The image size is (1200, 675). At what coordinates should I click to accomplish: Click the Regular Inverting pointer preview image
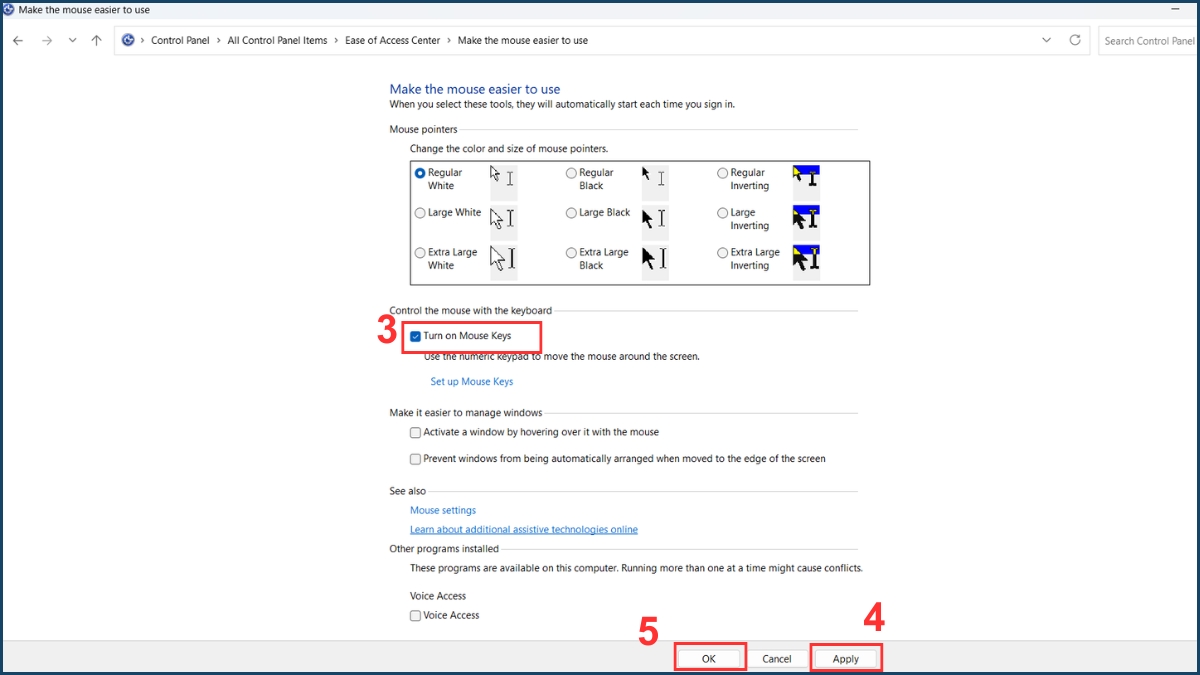[805, 179]
